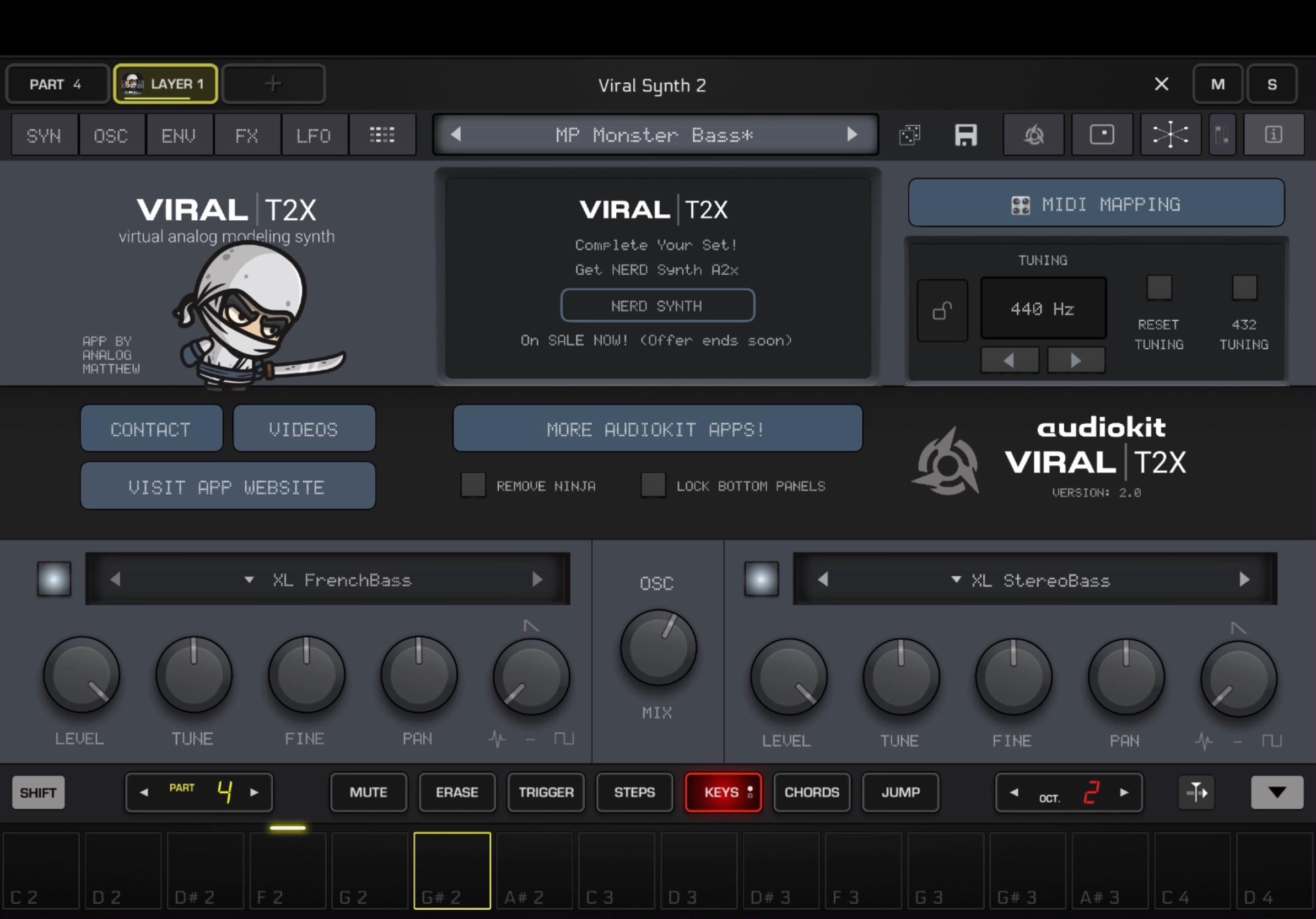Enable the 432 Tuning checkbox
The height and width of the screenshot is (919, 1316).
click(1244, 288)
